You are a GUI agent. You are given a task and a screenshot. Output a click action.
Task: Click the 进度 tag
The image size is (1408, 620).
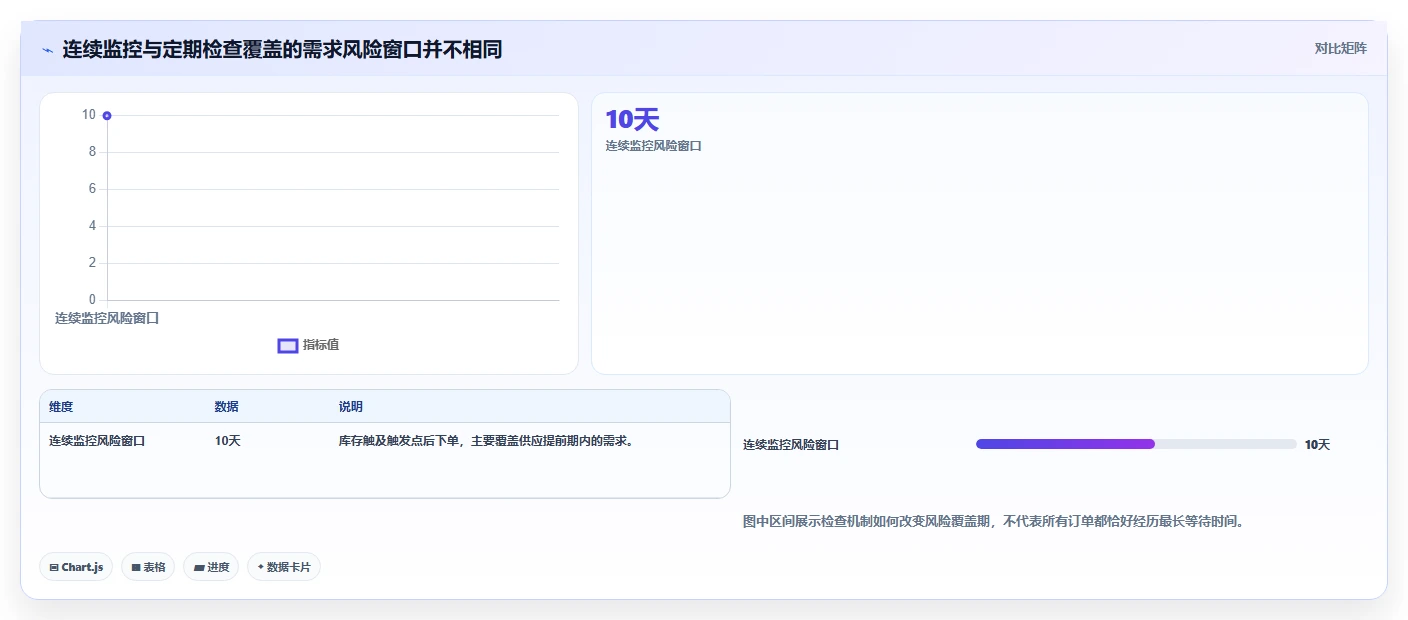point(211,567)
